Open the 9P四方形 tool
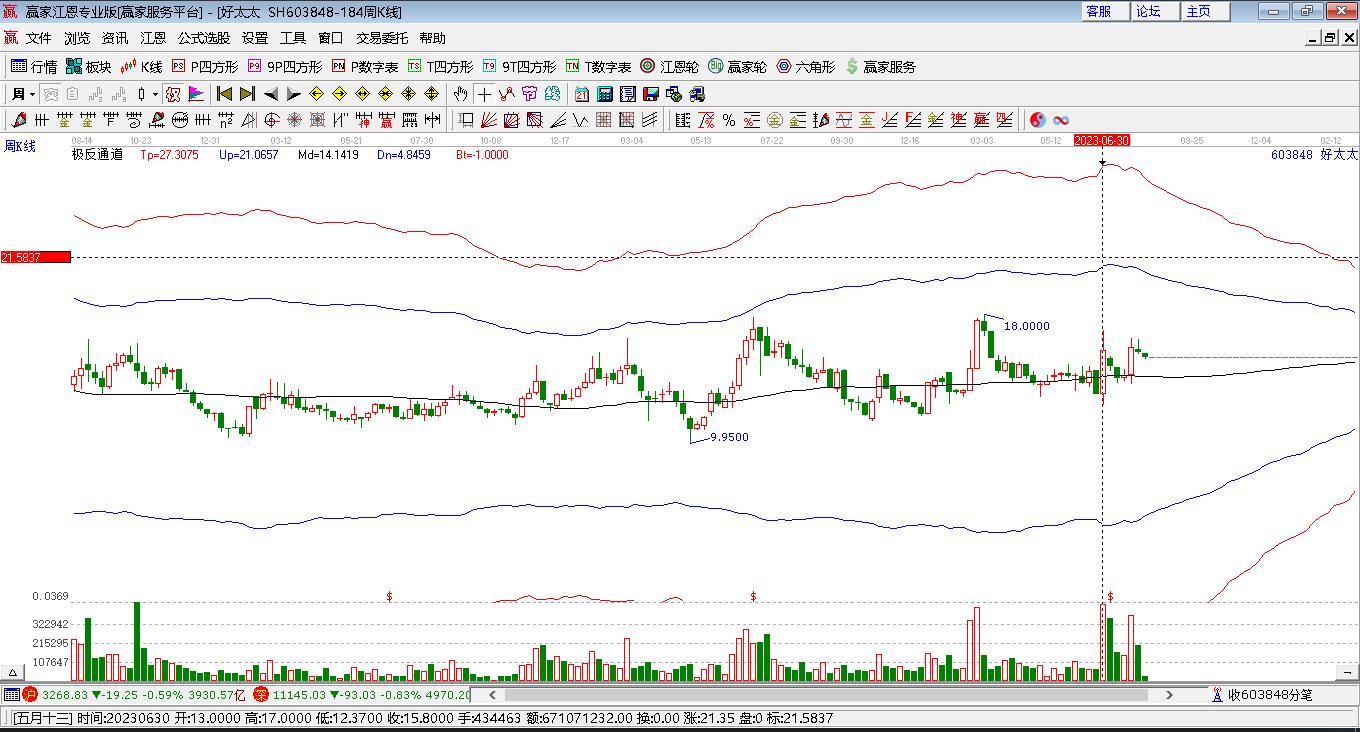 [285, 67]
